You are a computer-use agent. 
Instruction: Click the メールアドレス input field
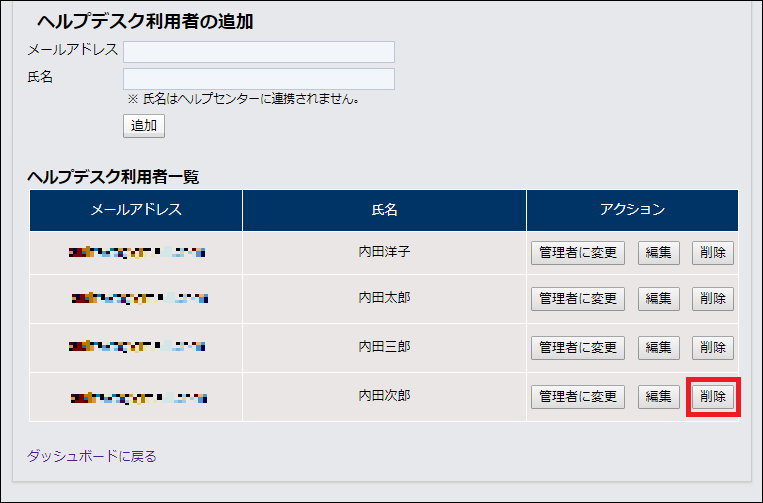(x=258, y=52)
